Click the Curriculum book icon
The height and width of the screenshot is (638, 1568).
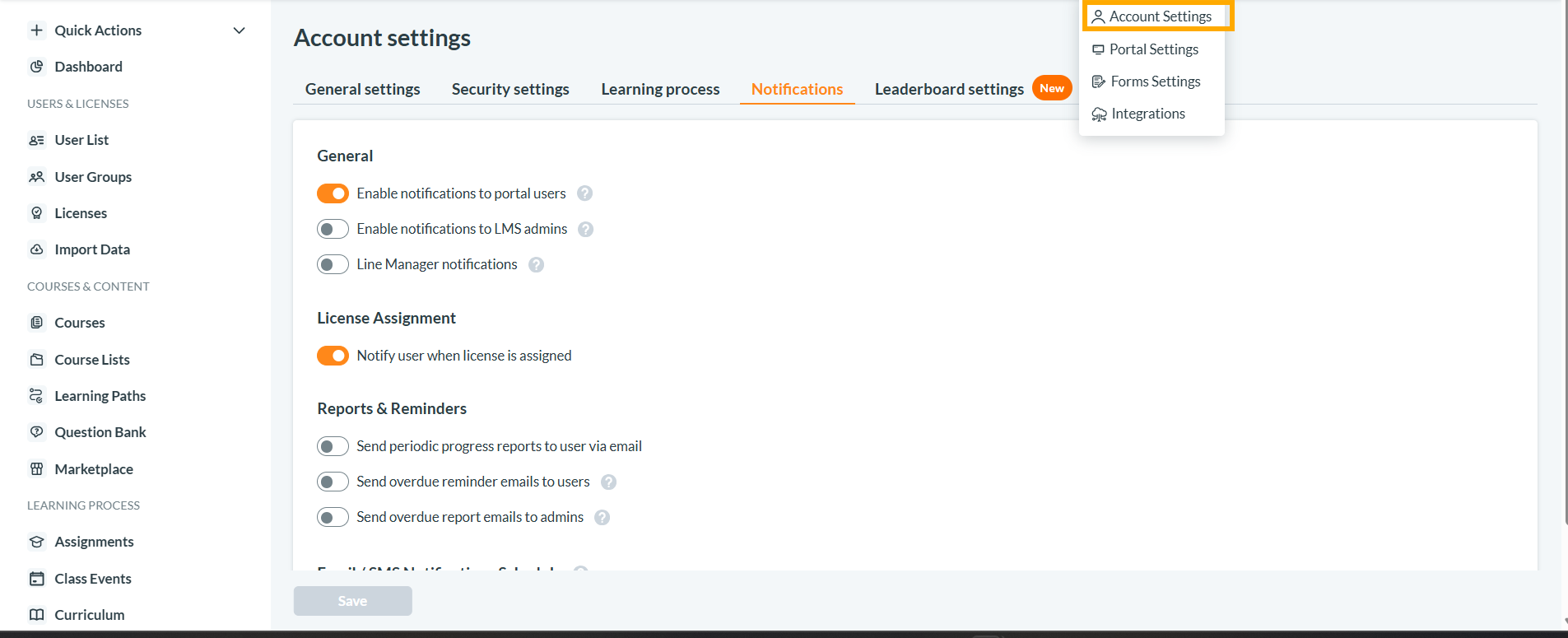36,615
